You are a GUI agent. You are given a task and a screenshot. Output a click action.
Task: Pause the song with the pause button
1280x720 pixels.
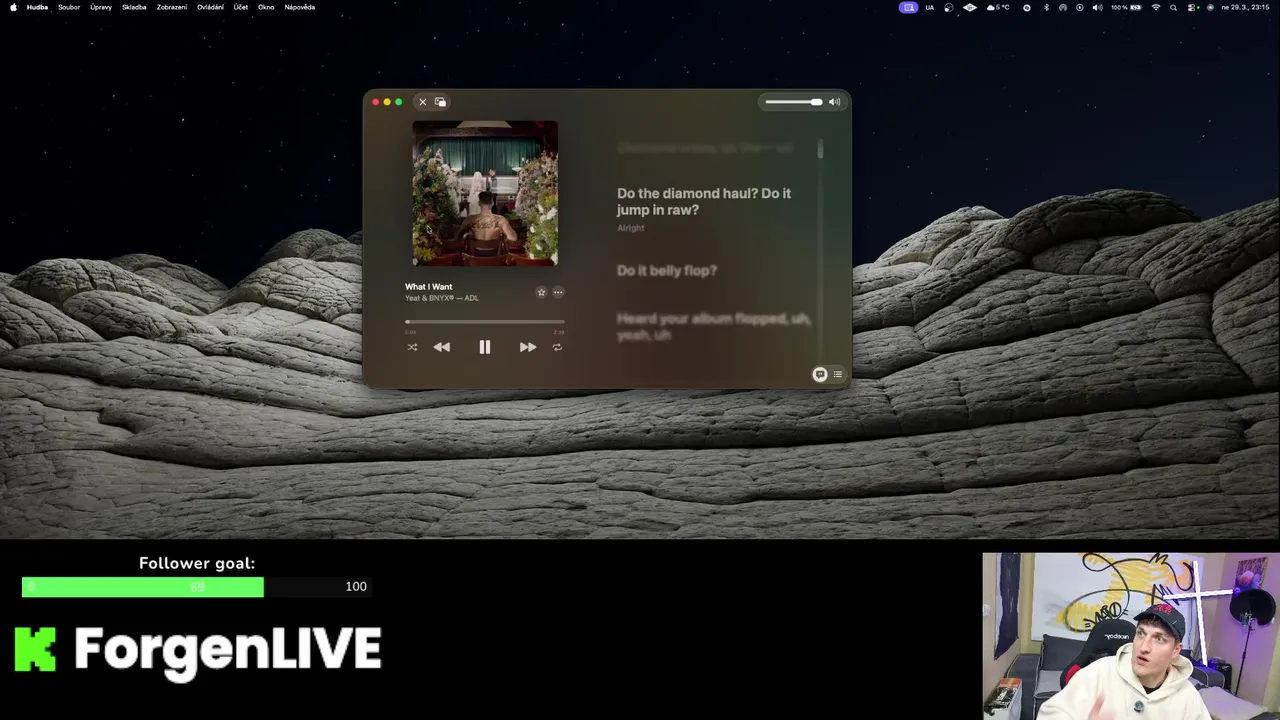point(484,347)
